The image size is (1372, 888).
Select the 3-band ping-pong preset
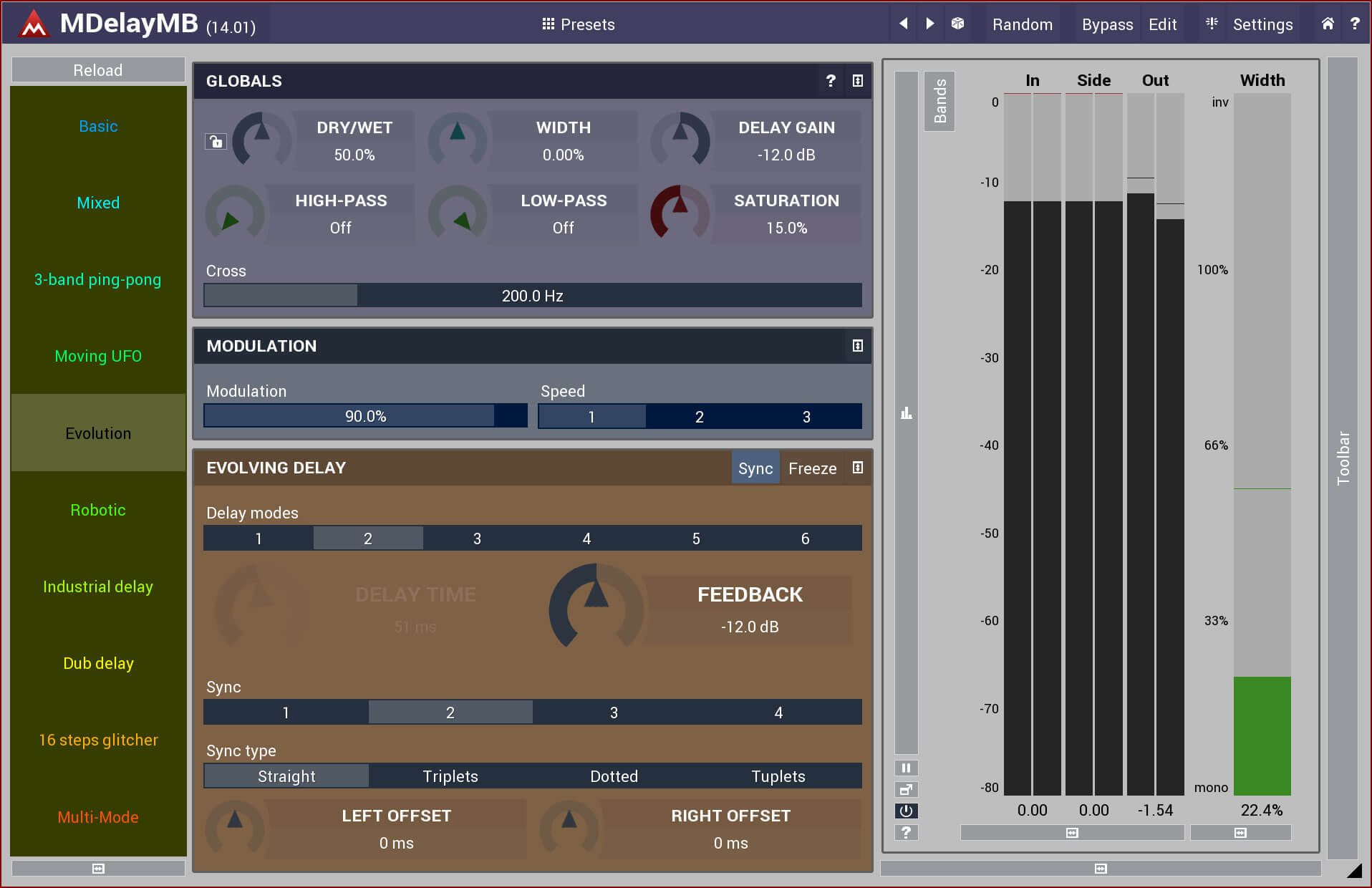point(98,279)
